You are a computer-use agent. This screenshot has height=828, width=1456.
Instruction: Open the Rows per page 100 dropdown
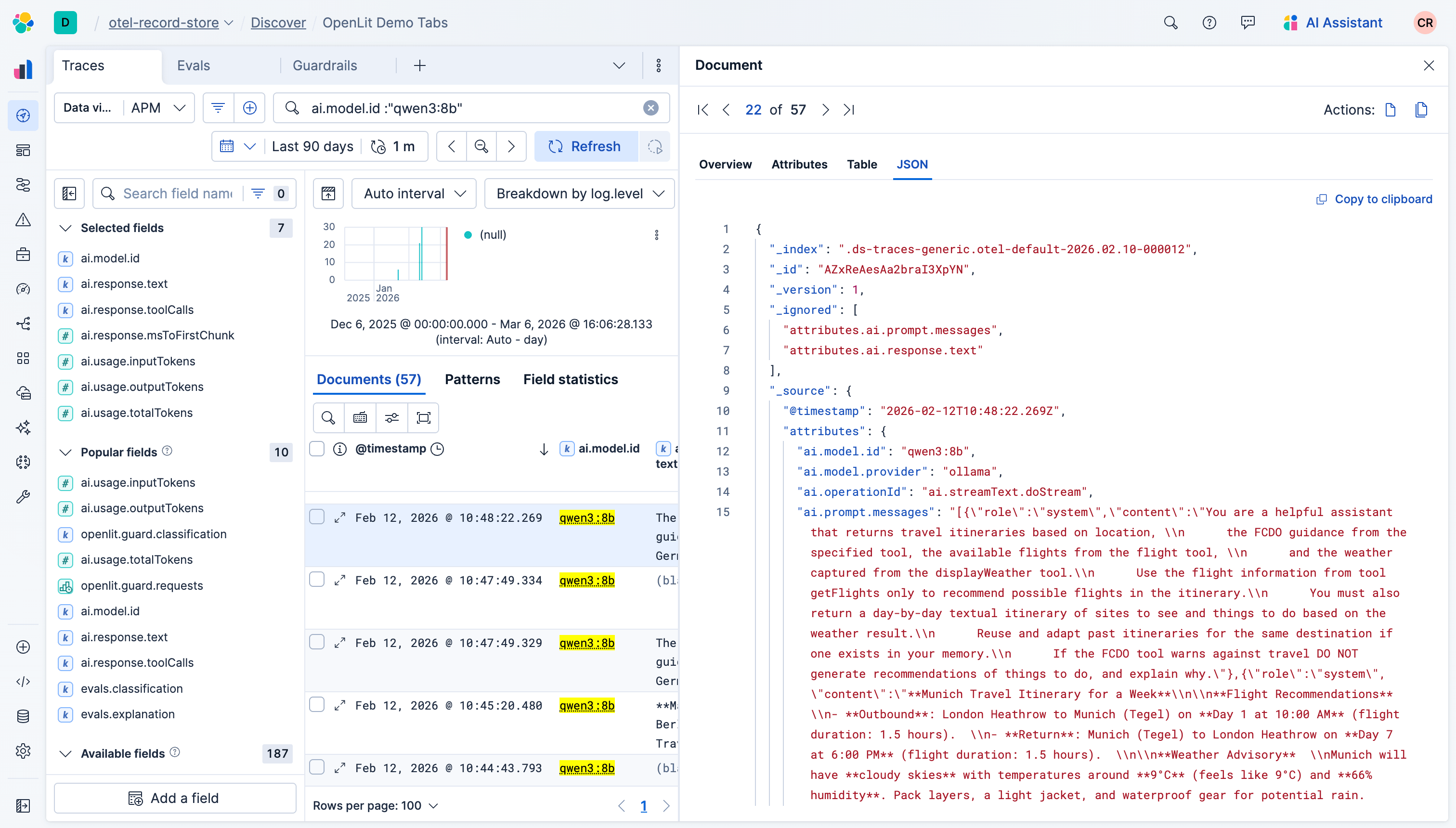pos(376,805)
